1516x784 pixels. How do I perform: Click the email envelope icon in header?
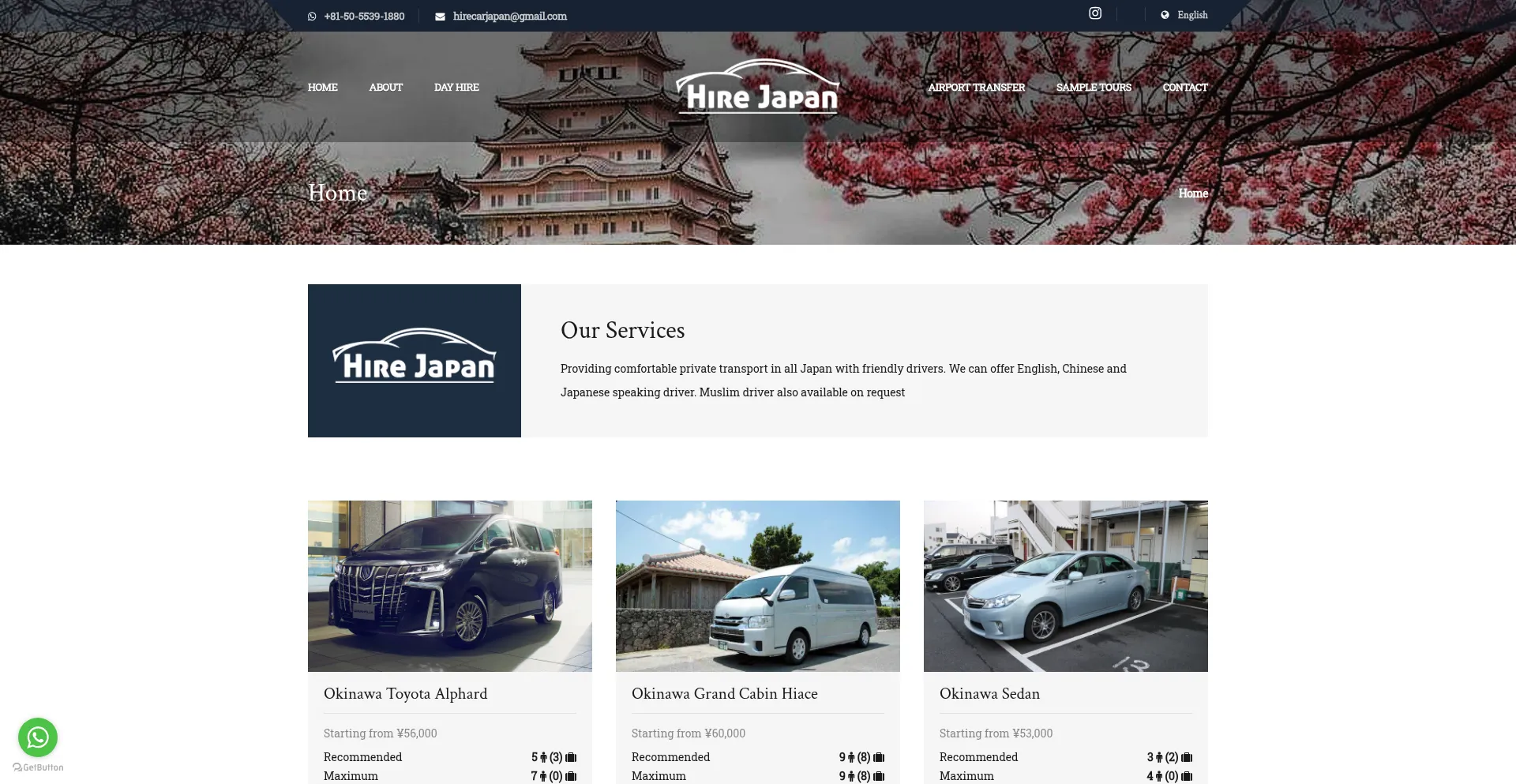pos(440,17)
